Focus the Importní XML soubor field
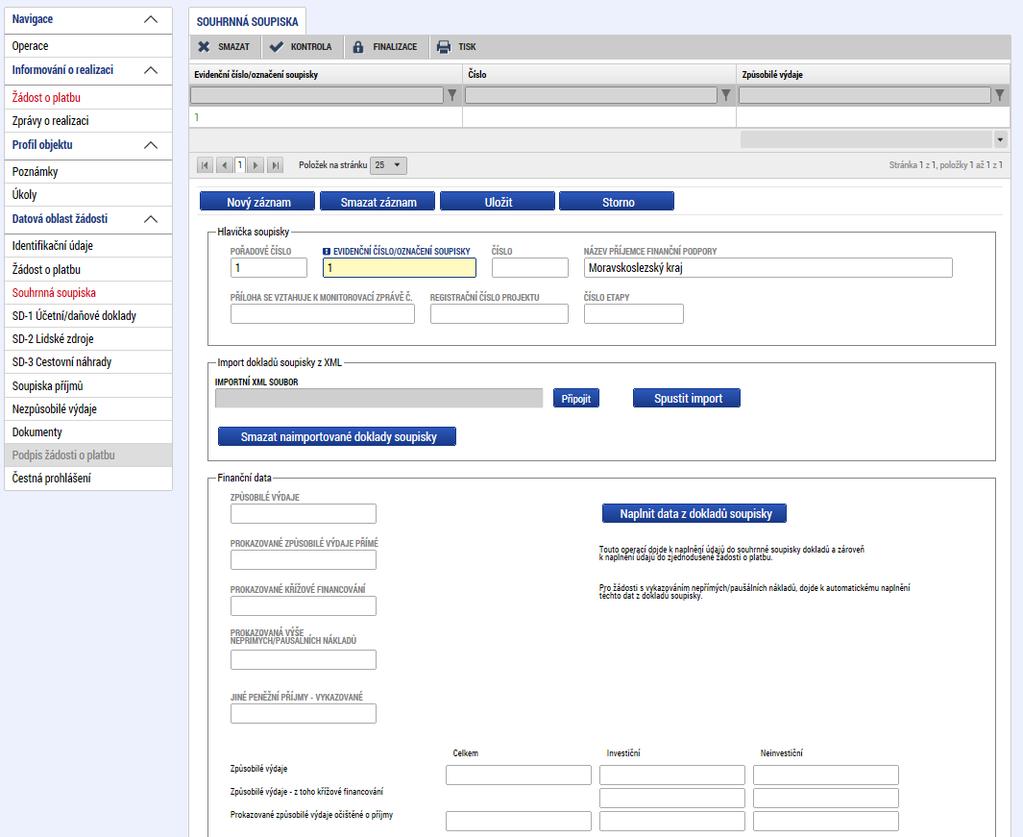Screen dimensions: 1023x837 379,398
